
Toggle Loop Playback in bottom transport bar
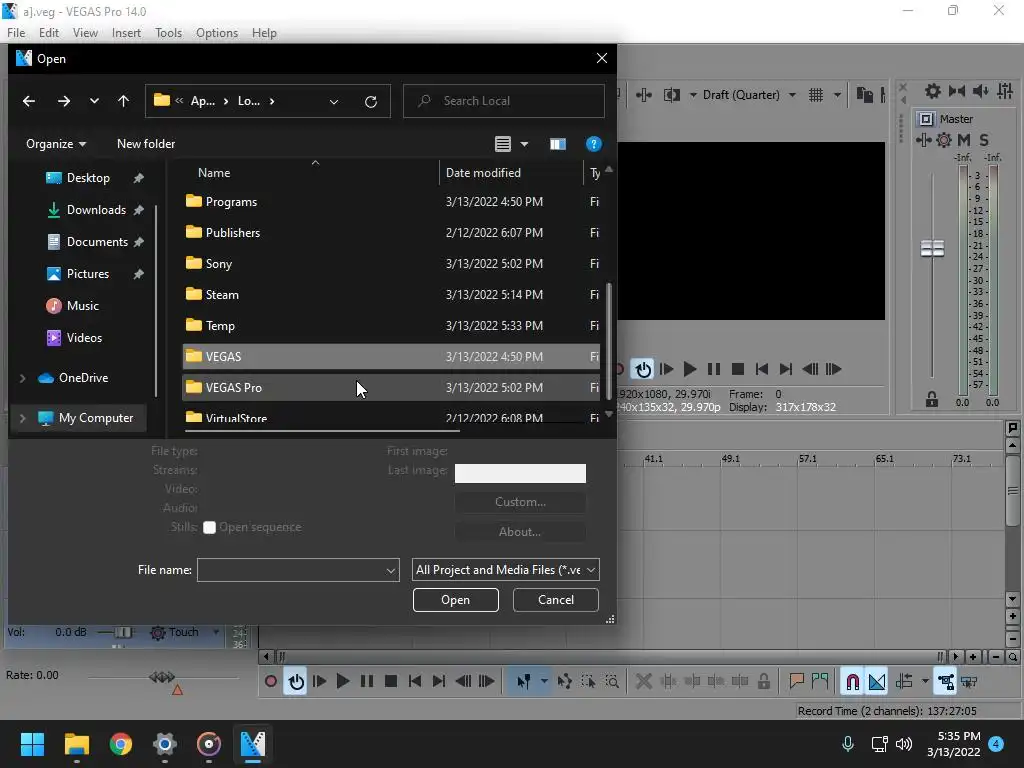pyautogui.click(x=296, y=682)
